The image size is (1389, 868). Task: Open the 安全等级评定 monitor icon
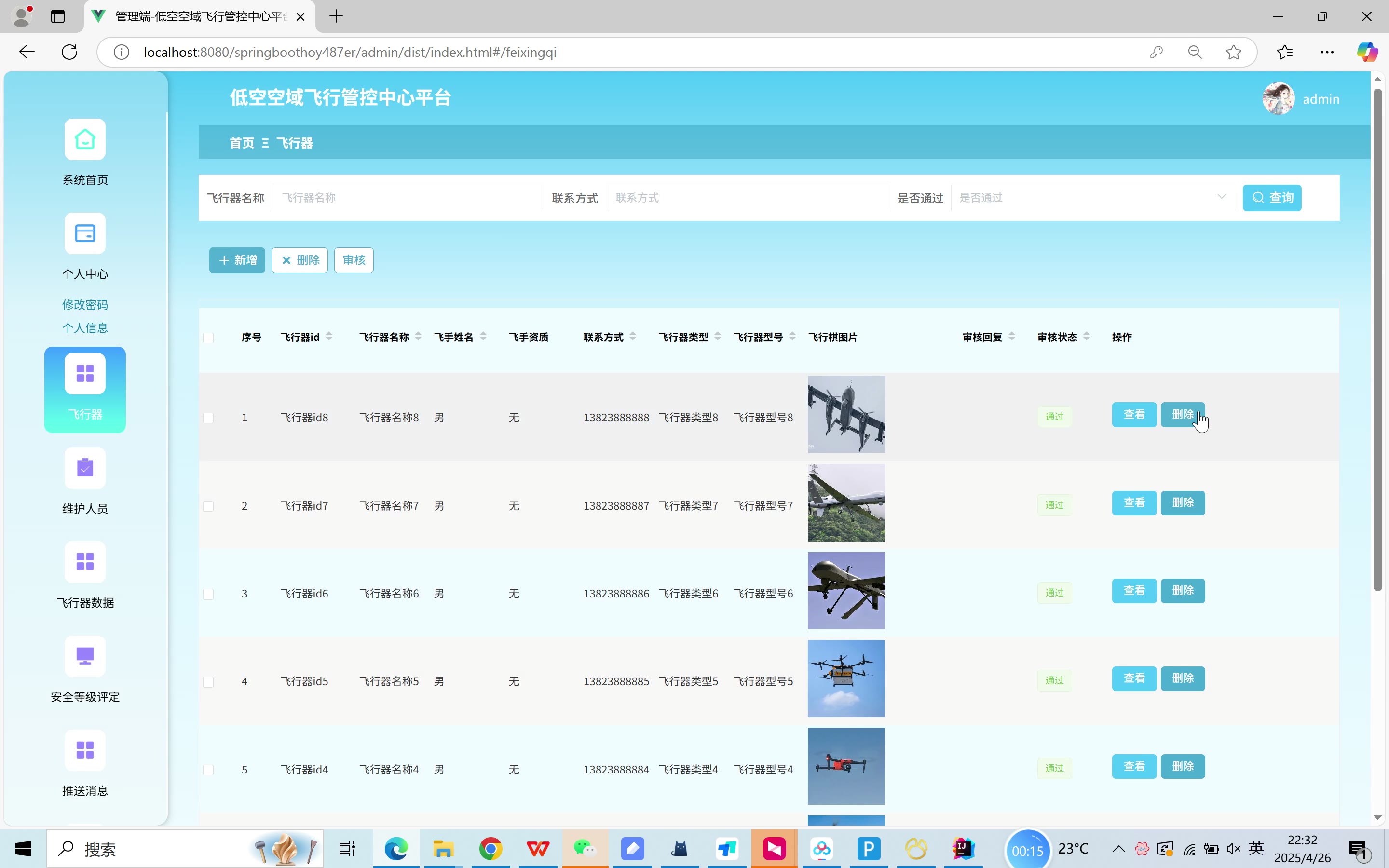tap(85, 656)
